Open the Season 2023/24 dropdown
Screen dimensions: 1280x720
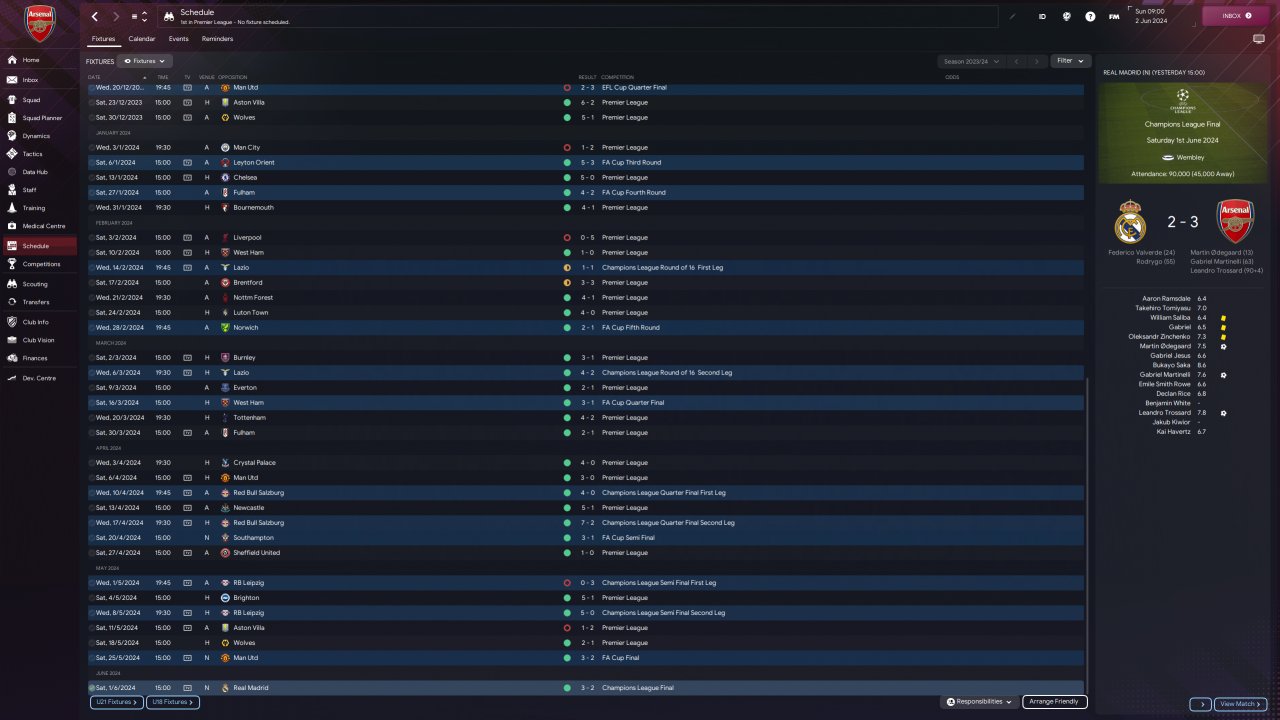(x=972, y=61)
